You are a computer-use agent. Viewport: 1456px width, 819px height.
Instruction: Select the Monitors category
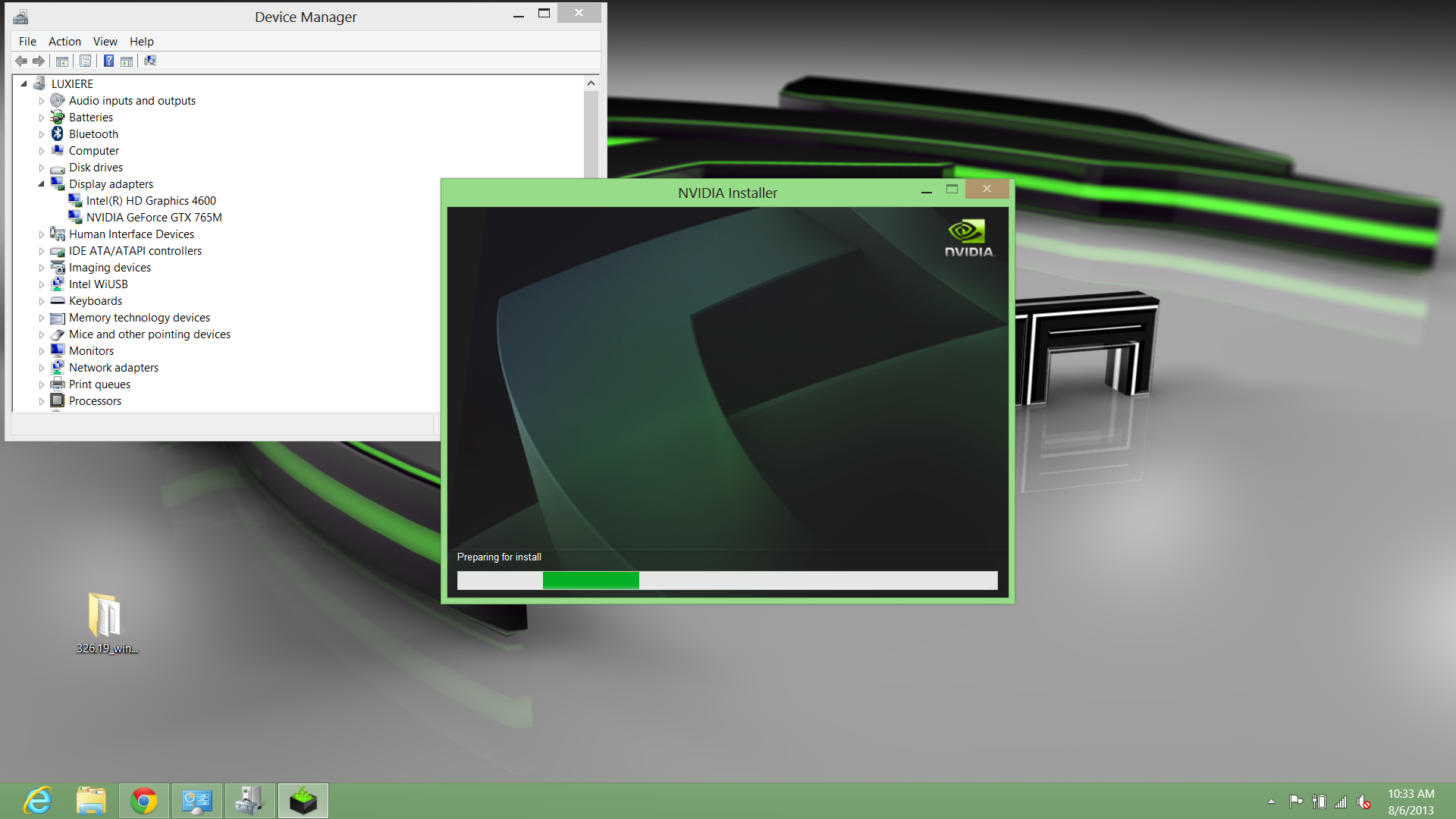[x=91, y=351]
